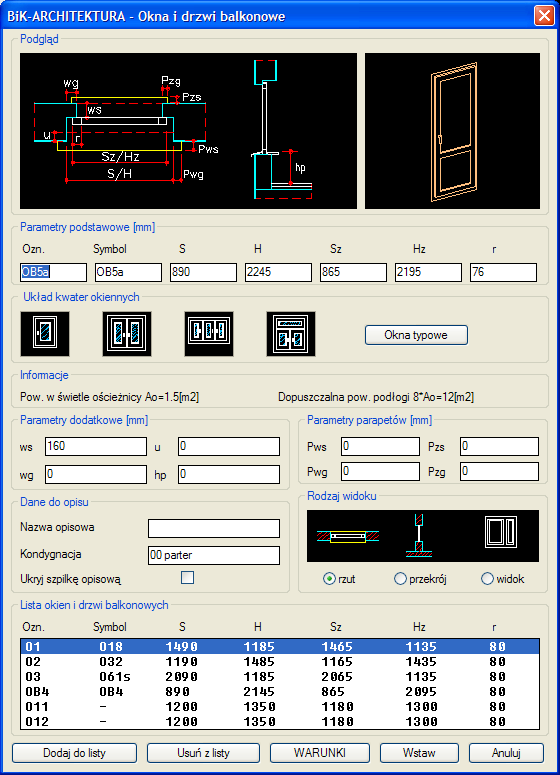Select the double-sash window layout icon
The image size is (560, 775).
pos(127,334)
